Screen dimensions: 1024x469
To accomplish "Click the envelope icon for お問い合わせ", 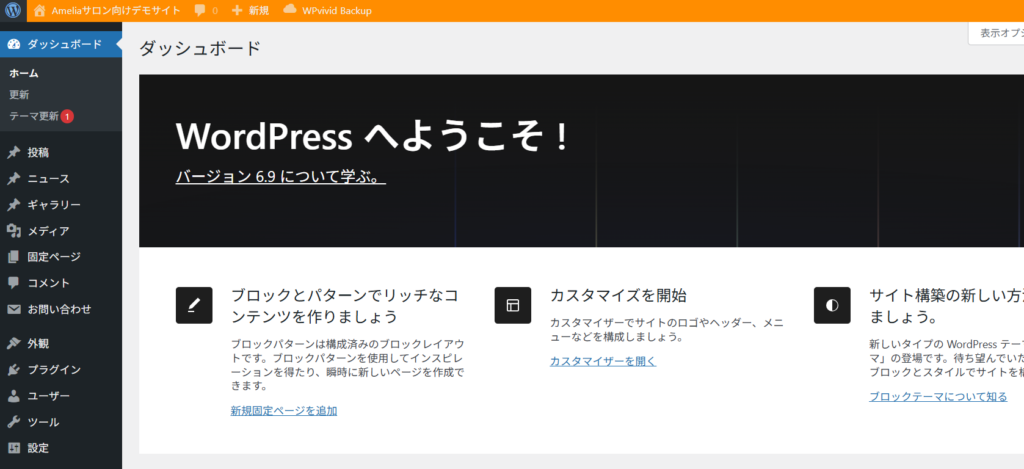I will tap(14, 309).
